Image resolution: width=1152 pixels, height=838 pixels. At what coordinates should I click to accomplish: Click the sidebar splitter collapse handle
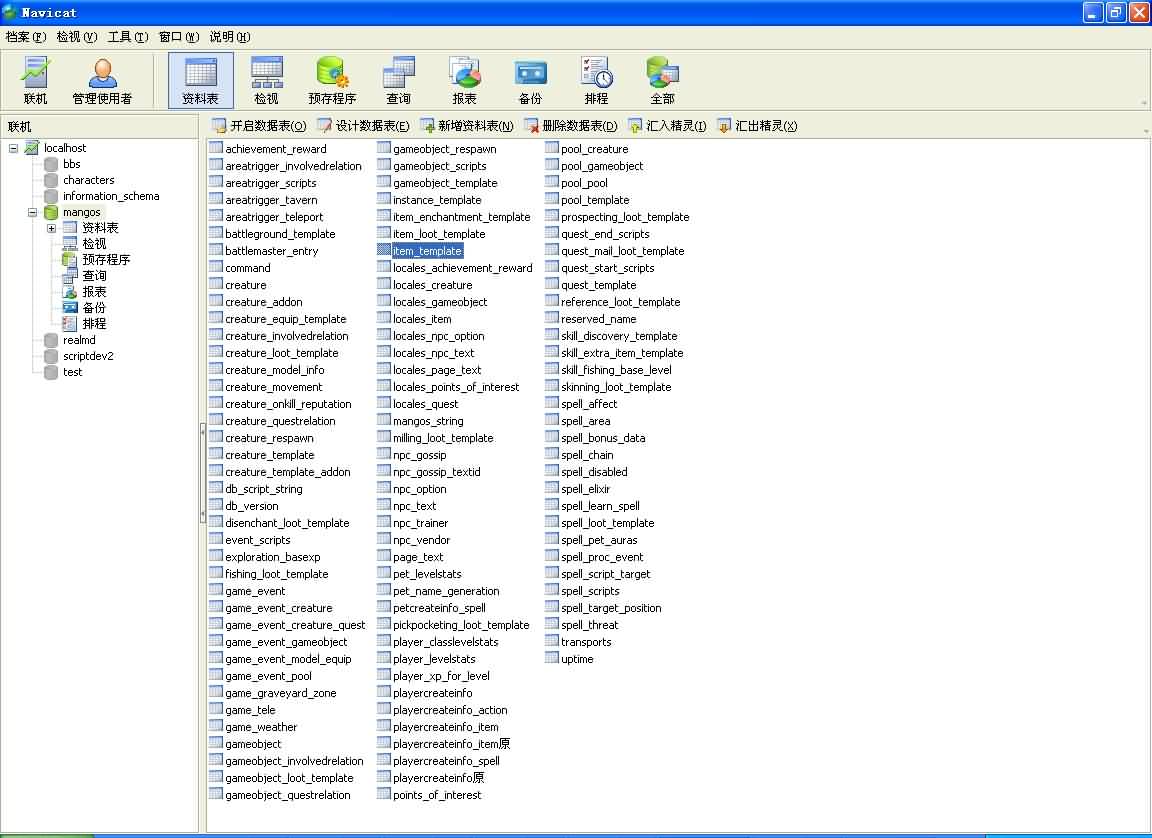pyautogui.click(x=203, y=473)
